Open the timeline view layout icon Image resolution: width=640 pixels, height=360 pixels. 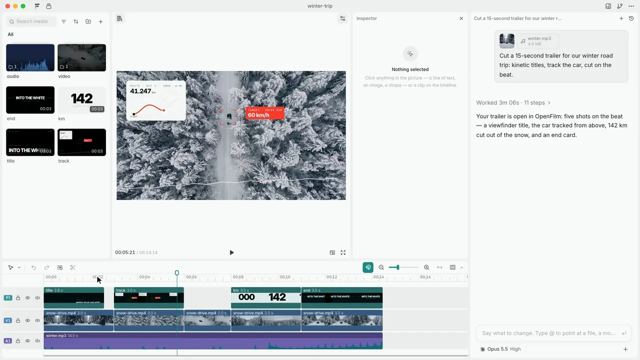tap(453, 267)
